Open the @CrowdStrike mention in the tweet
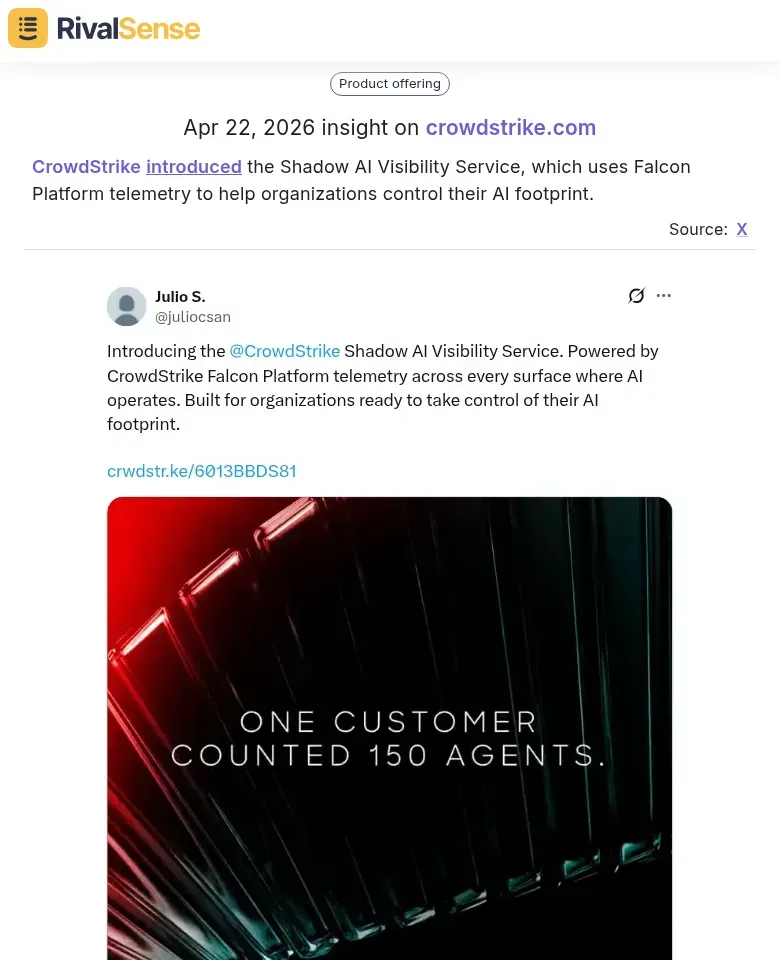The height and width of the screenshot is (960, 780). (x=285, y=351)
